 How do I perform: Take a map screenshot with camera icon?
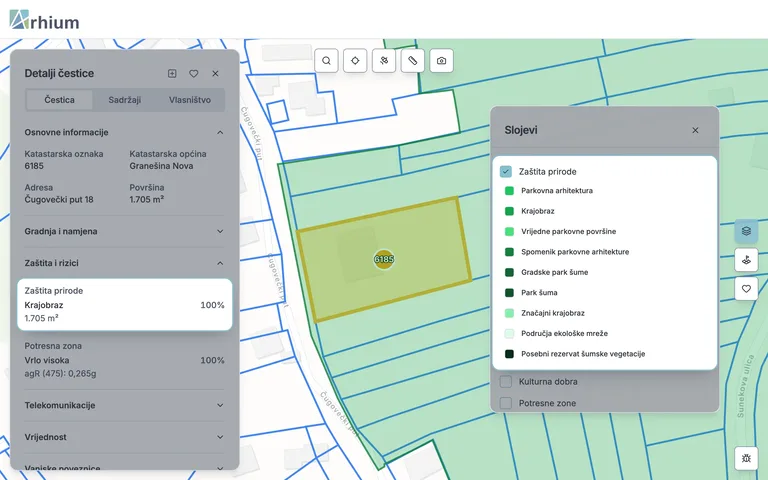pyautogui.click(x=441, y=61)
